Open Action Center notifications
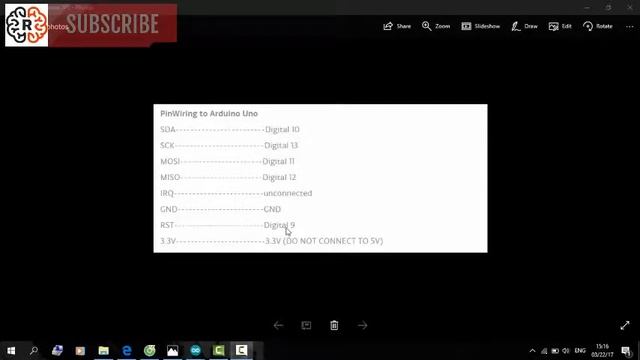The width and height of the screenshot is (640, 360). point(626,351)
